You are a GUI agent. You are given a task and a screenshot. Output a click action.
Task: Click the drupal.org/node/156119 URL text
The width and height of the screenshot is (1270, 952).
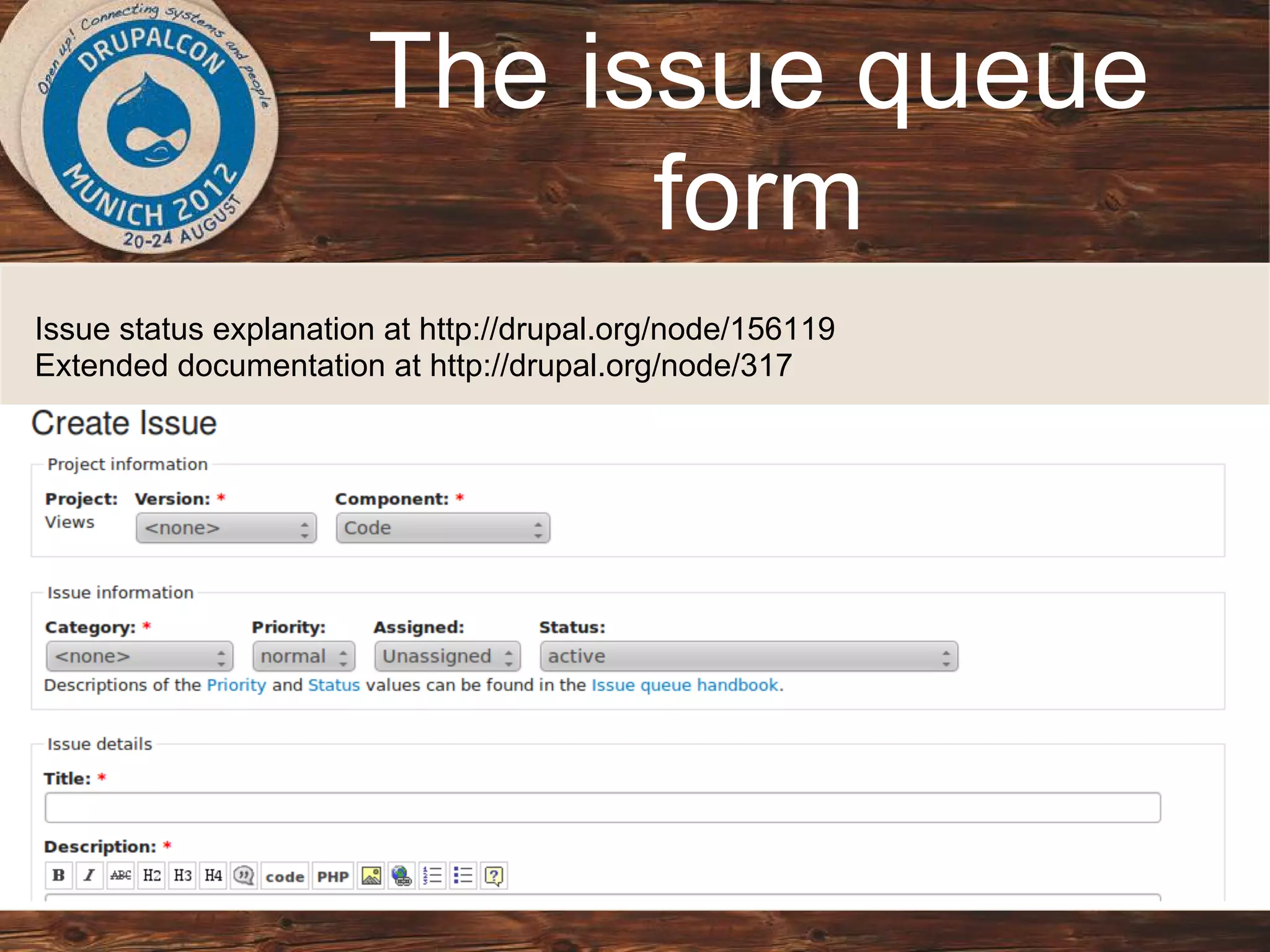[x=627, y=328]
